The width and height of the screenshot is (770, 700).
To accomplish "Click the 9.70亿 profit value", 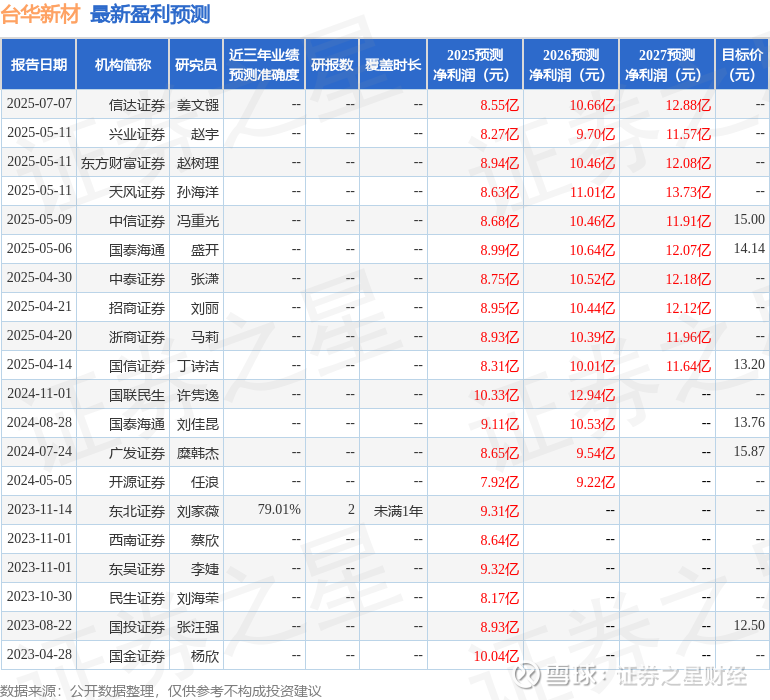I will click(x=595, y=134).
